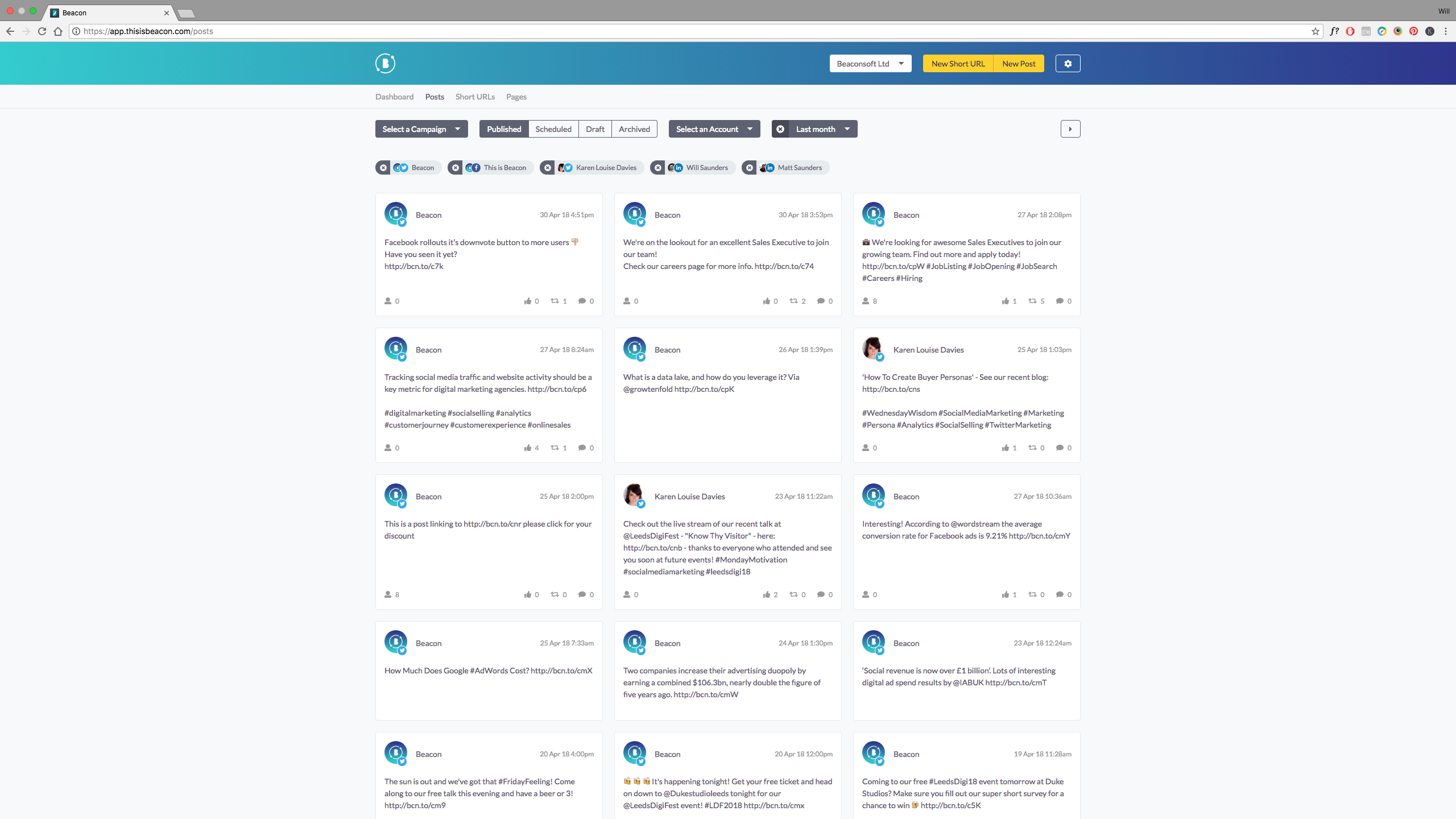Open the Short URLs tab
This screenshot has width=1456, height=819.
(475, 97)
